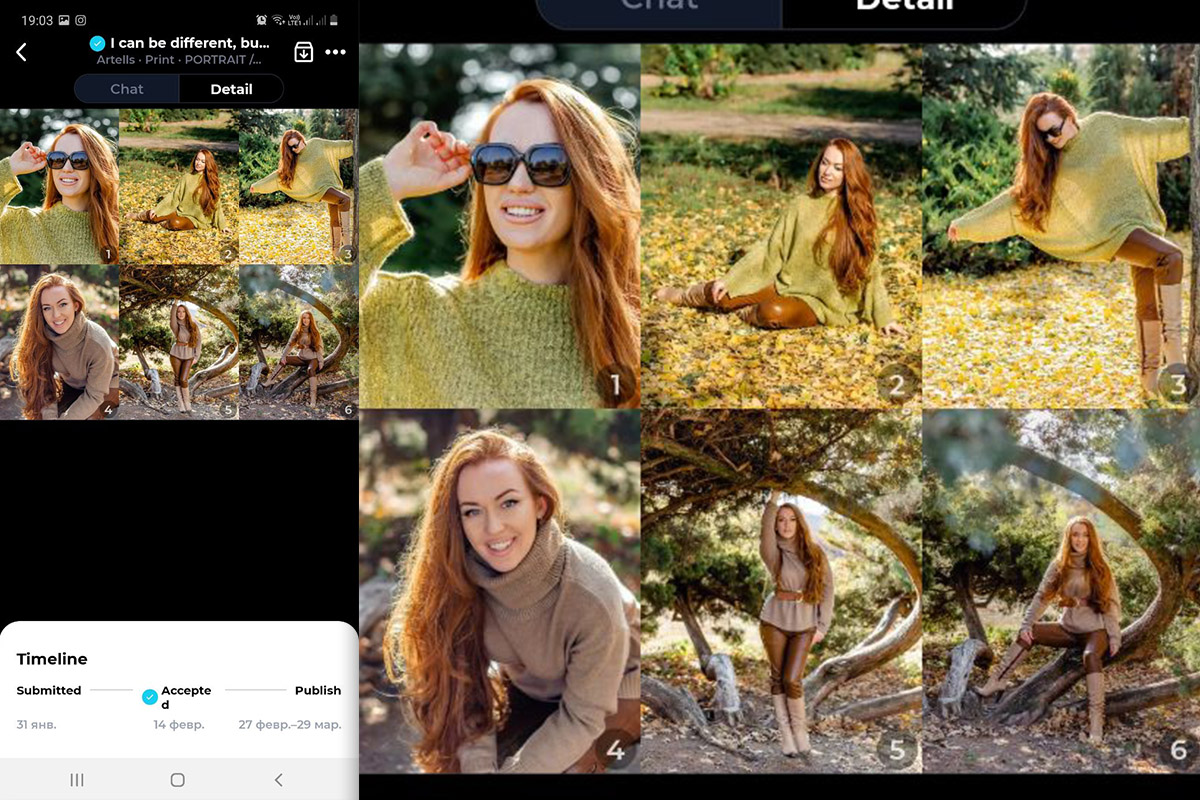Select enlarged photo 4 of woman in beige turtleneck

pyautogui.click(x=499, y=590)
